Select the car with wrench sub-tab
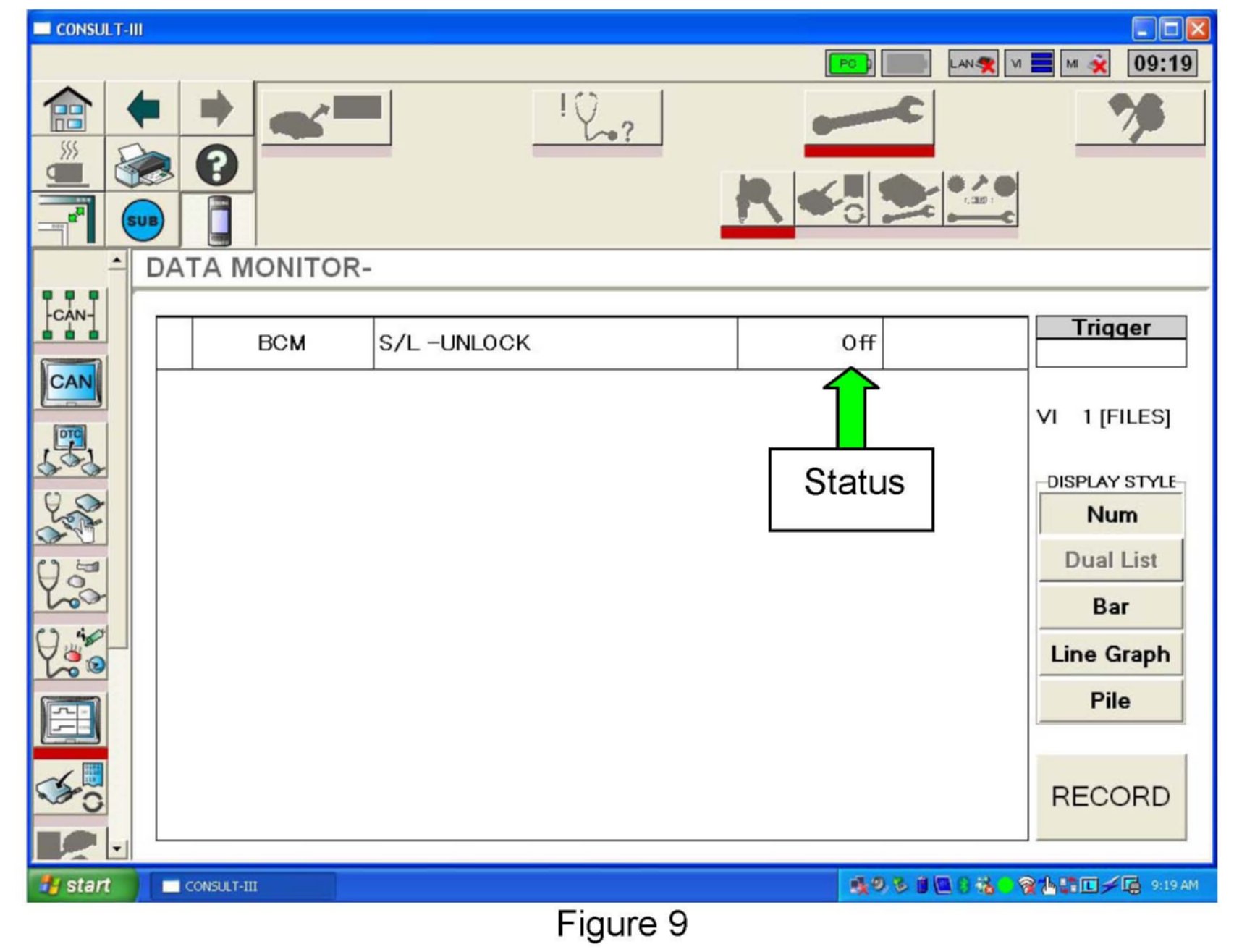 [x=907, y=199]
